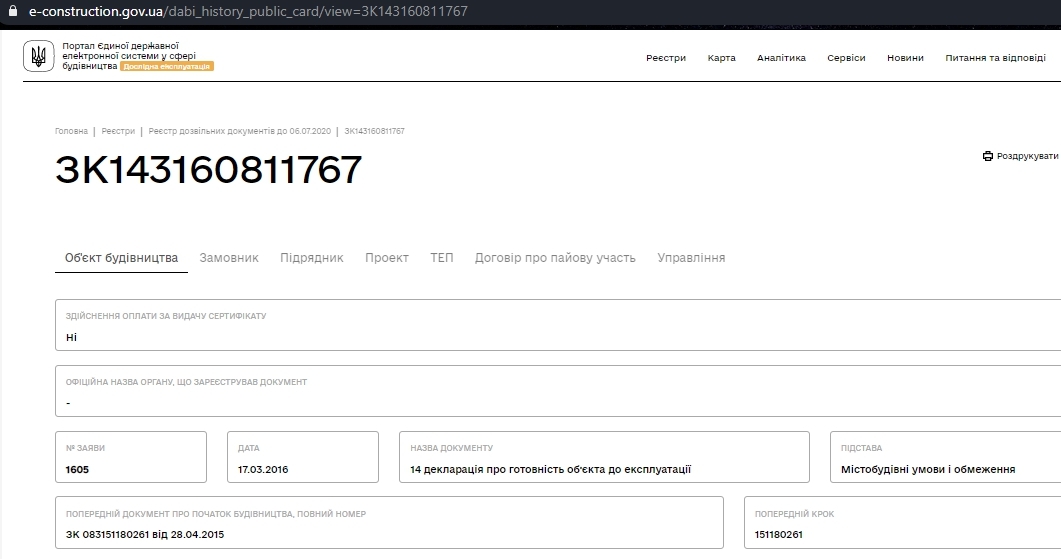This screenshot has height=559, width=1061.
Task: Open the Сервіси navigation item
Action: point(846,58)
